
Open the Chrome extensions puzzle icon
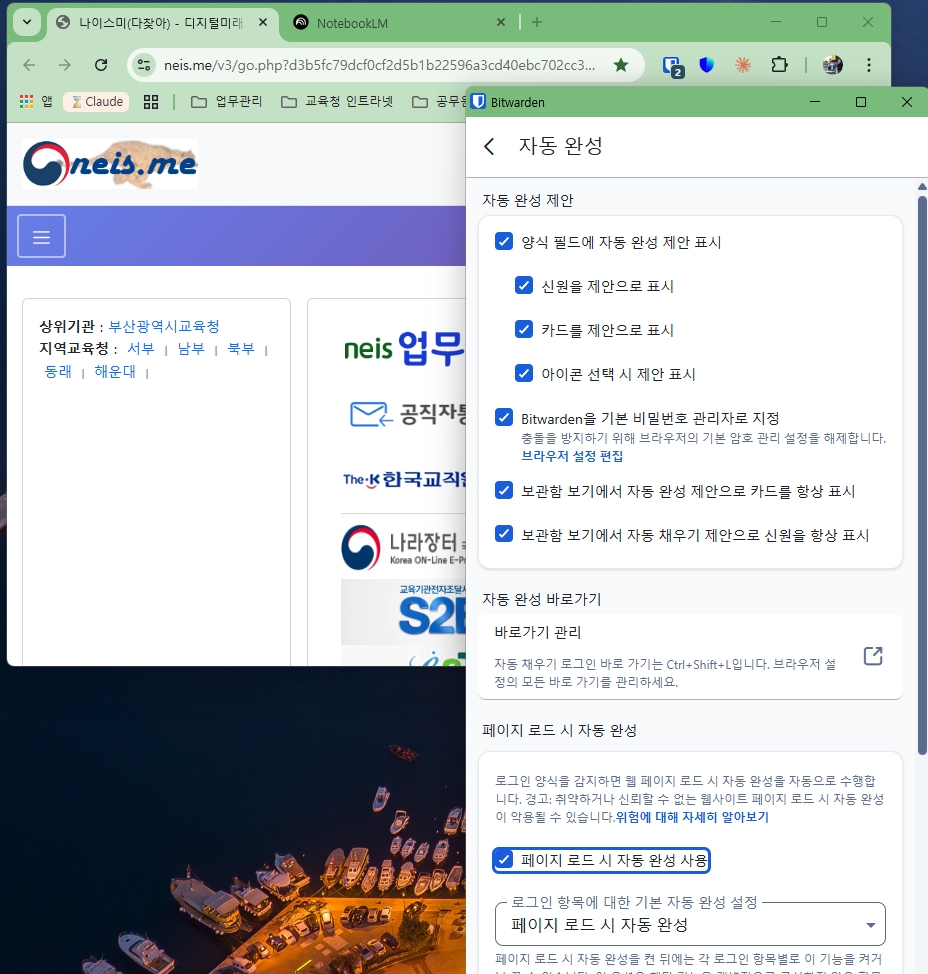click(x=780, y=63)
